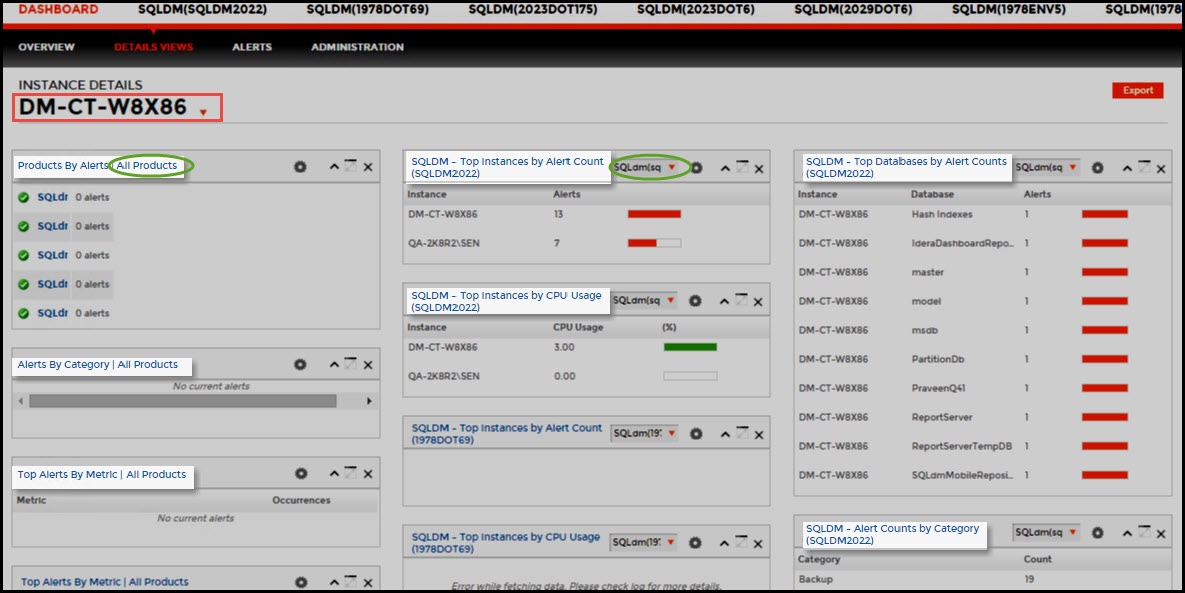The width and height of the screenshot is (1185, 593).
Task: Close Top Databases by Alert Counts widget
Action: click(1161, 168)
